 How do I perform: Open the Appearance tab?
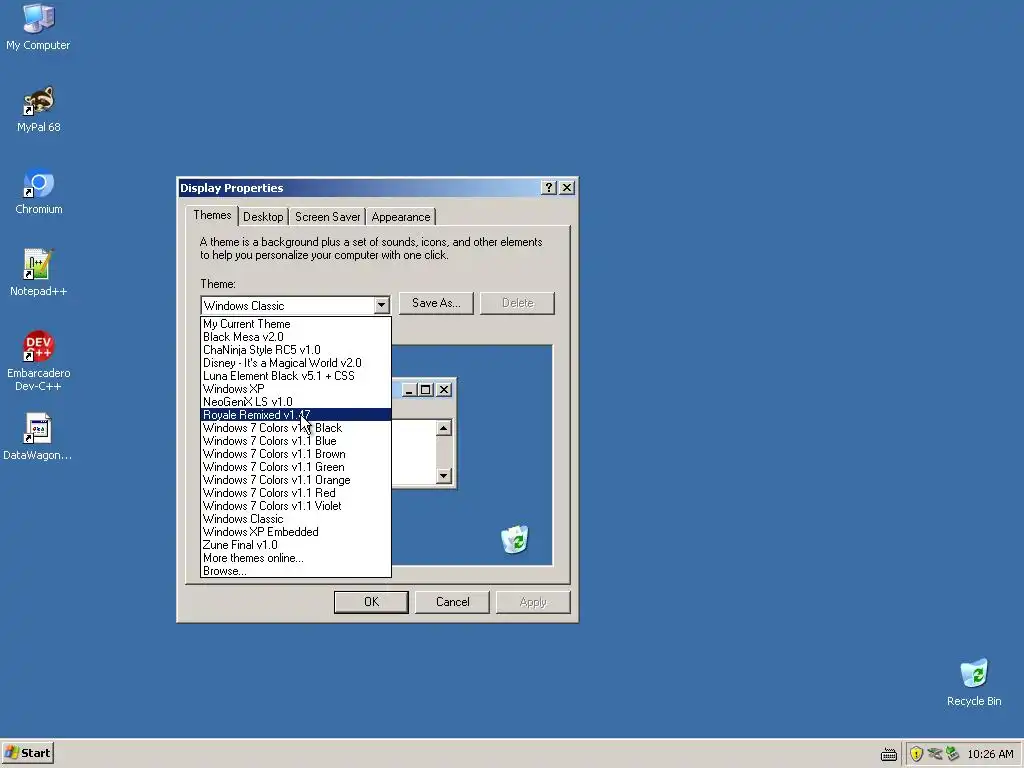(401, 217)
